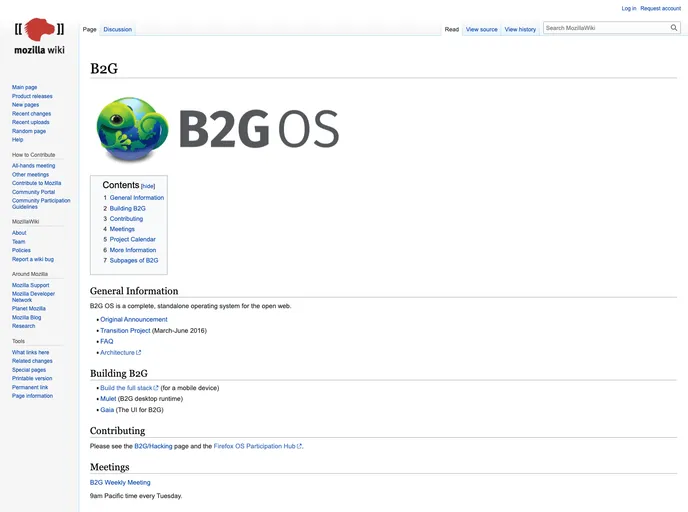Click the Log in link
The width and height of the screenshot is (688, 512).
[x=628, y=8]
